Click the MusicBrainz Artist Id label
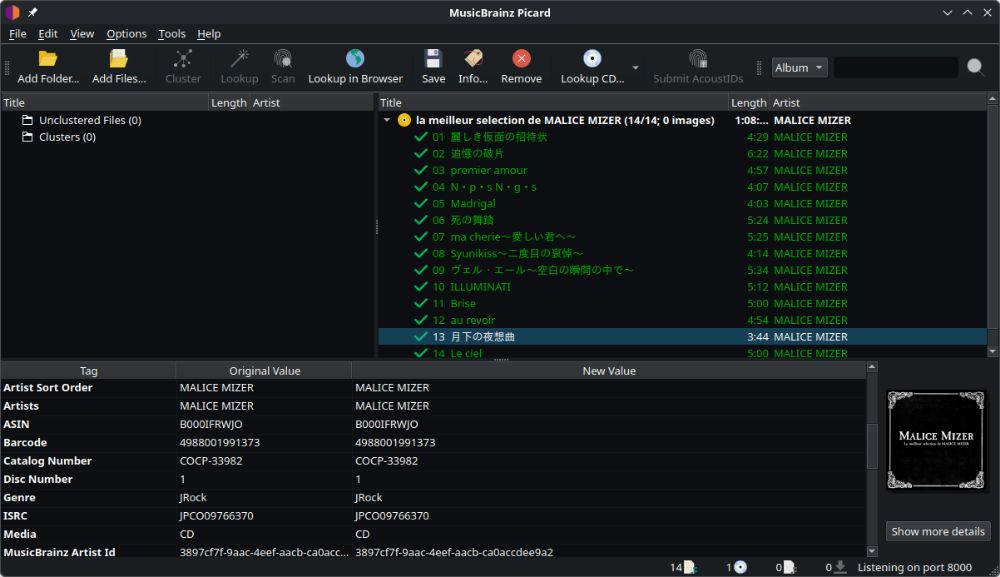The height and width of the screenshot is (577, 1000). click(x=59, y=552)
